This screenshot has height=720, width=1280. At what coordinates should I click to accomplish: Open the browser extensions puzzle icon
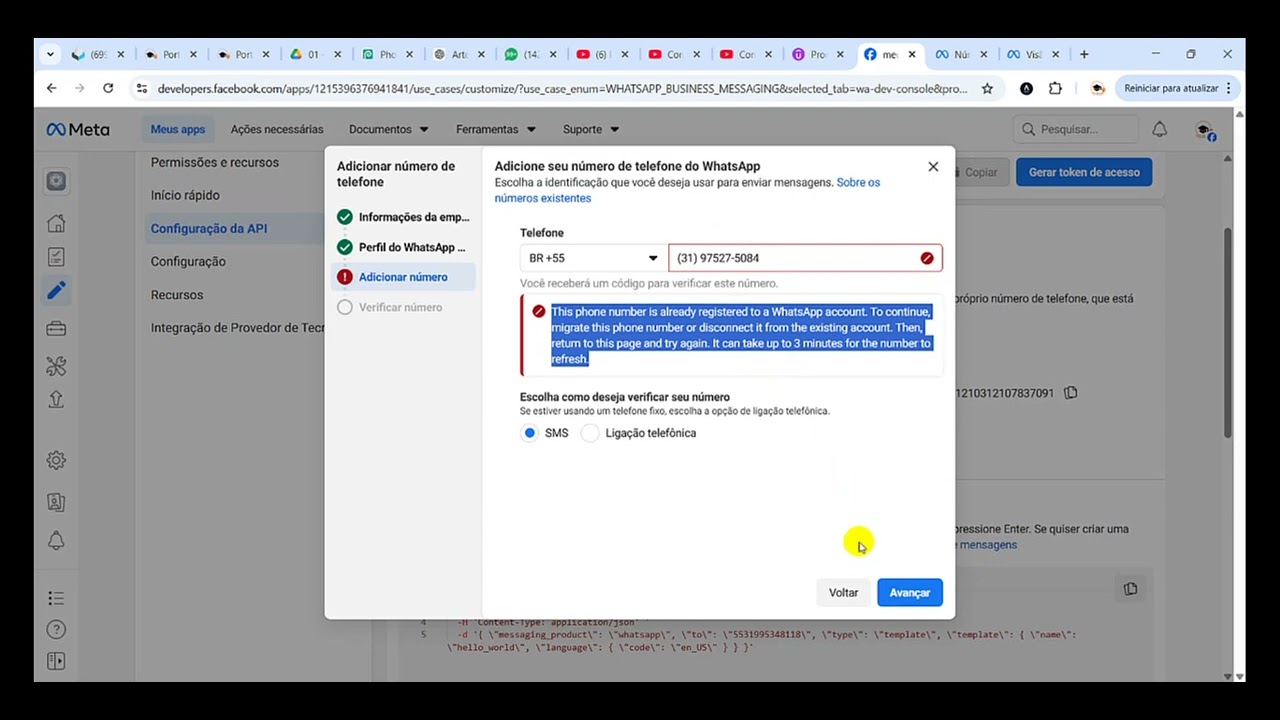click(x=1055, y=88)
